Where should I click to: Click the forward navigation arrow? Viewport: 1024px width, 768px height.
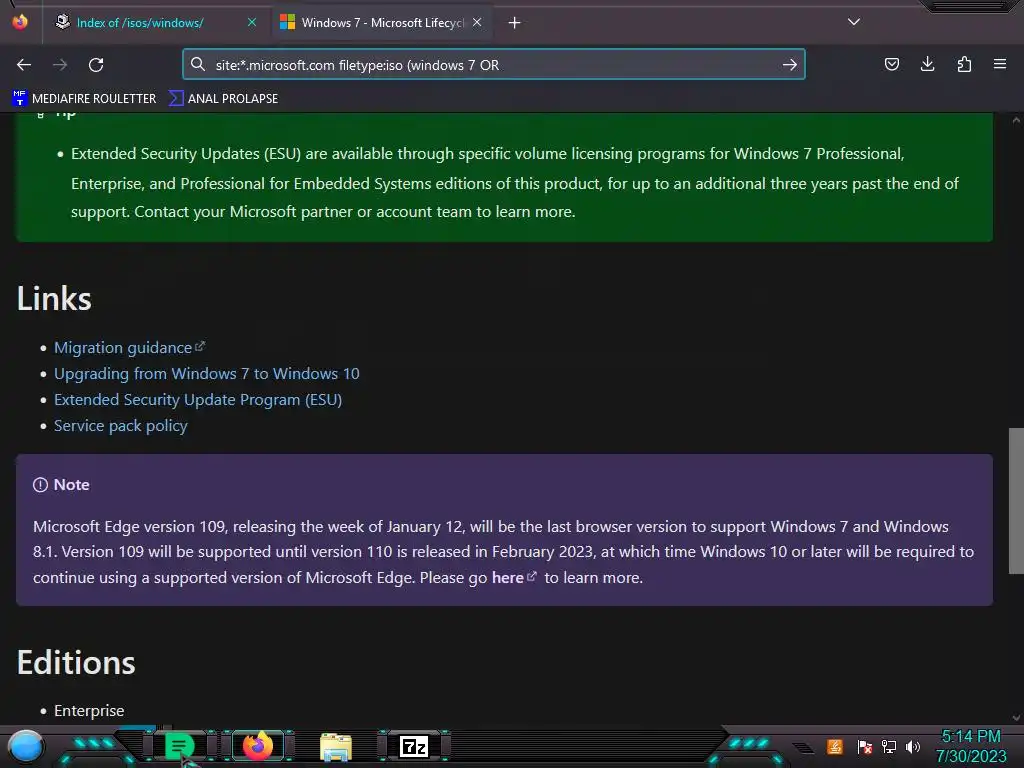pyautogui.click(x=60, y=65)
